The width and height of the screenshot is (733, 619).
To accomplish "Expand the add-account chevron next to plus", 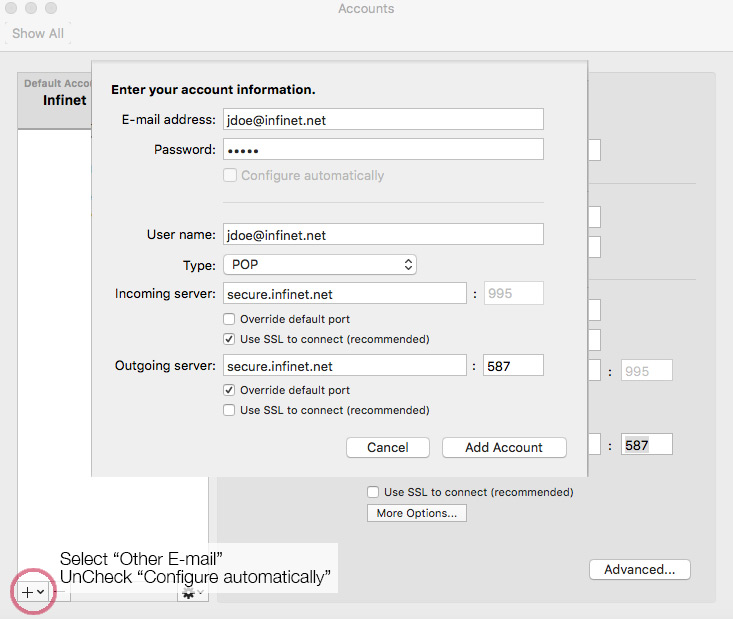I will click(41, 592).
